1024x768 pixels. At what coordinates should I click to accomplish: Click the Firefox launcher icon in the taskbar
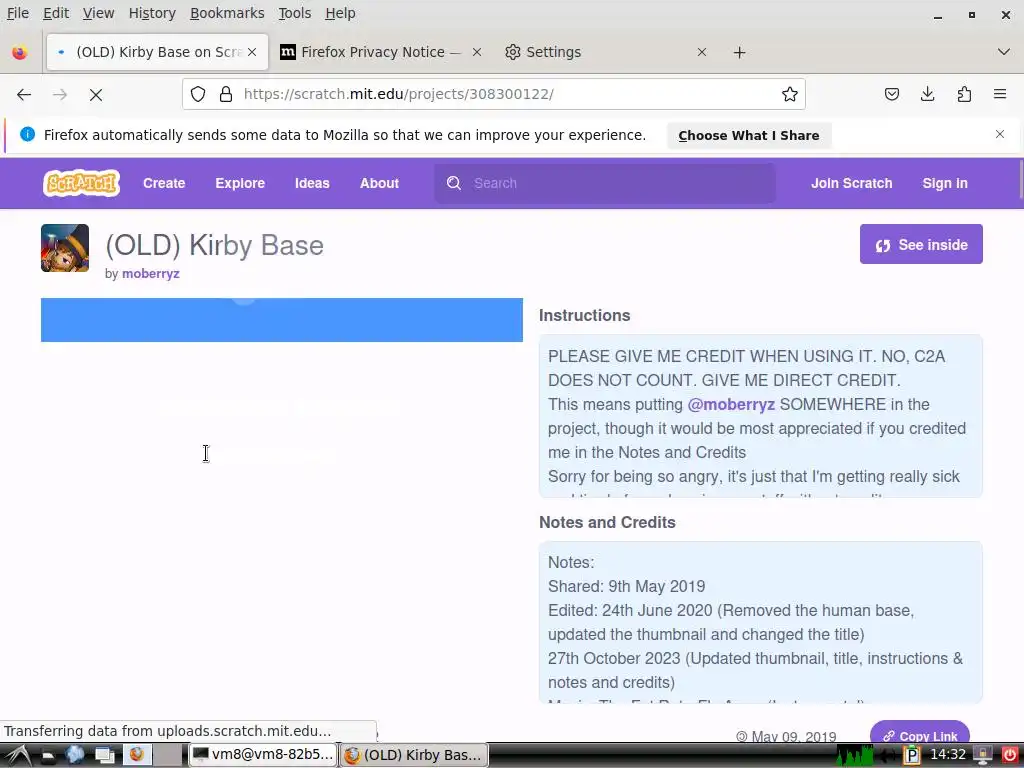pos(136,755)
